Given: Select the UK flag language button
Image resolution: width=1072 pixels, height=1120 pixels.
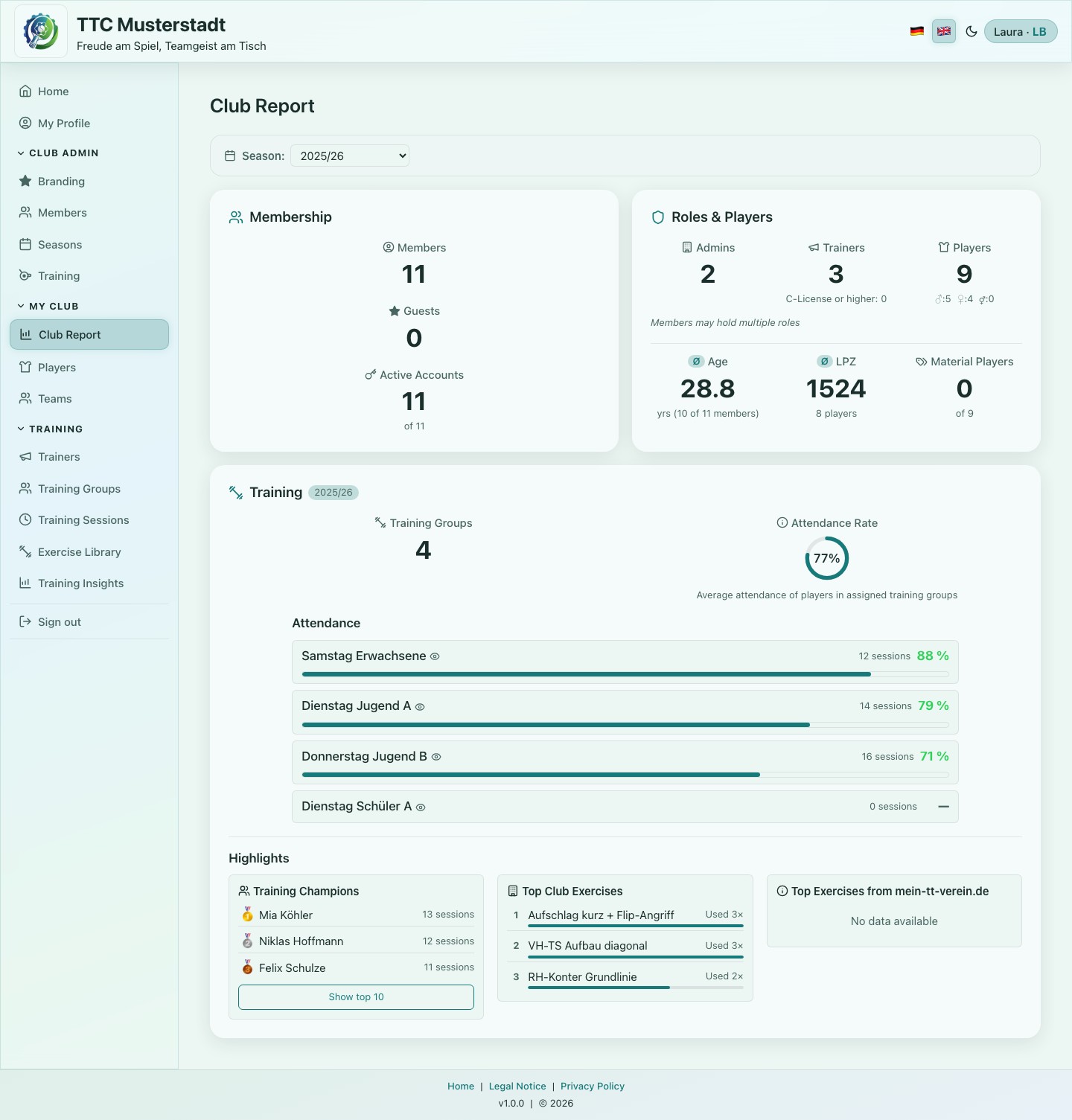Looking at the screenshot, I should 944,31.
